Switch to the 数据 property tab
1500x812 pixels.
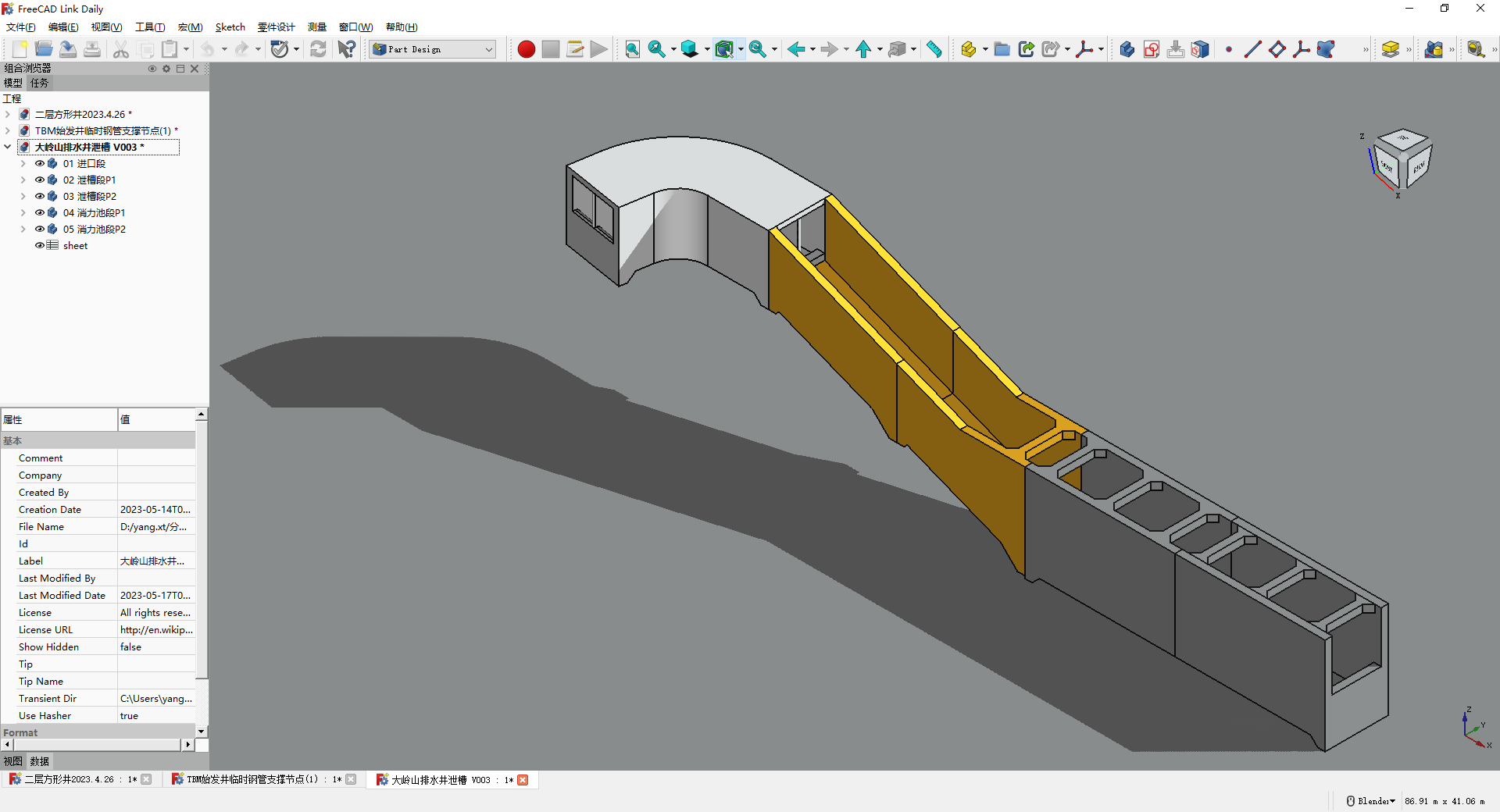[x=39, y=761]
